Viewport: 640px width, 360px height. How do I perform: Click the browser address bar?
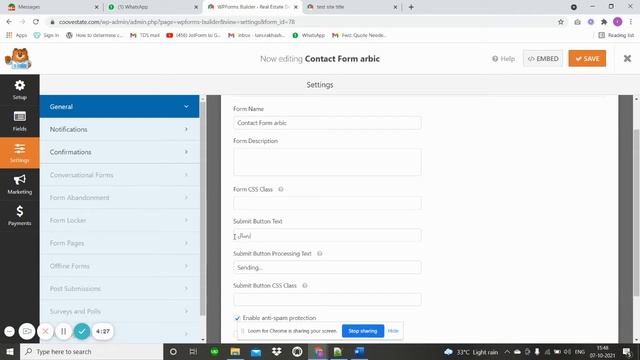302,22
